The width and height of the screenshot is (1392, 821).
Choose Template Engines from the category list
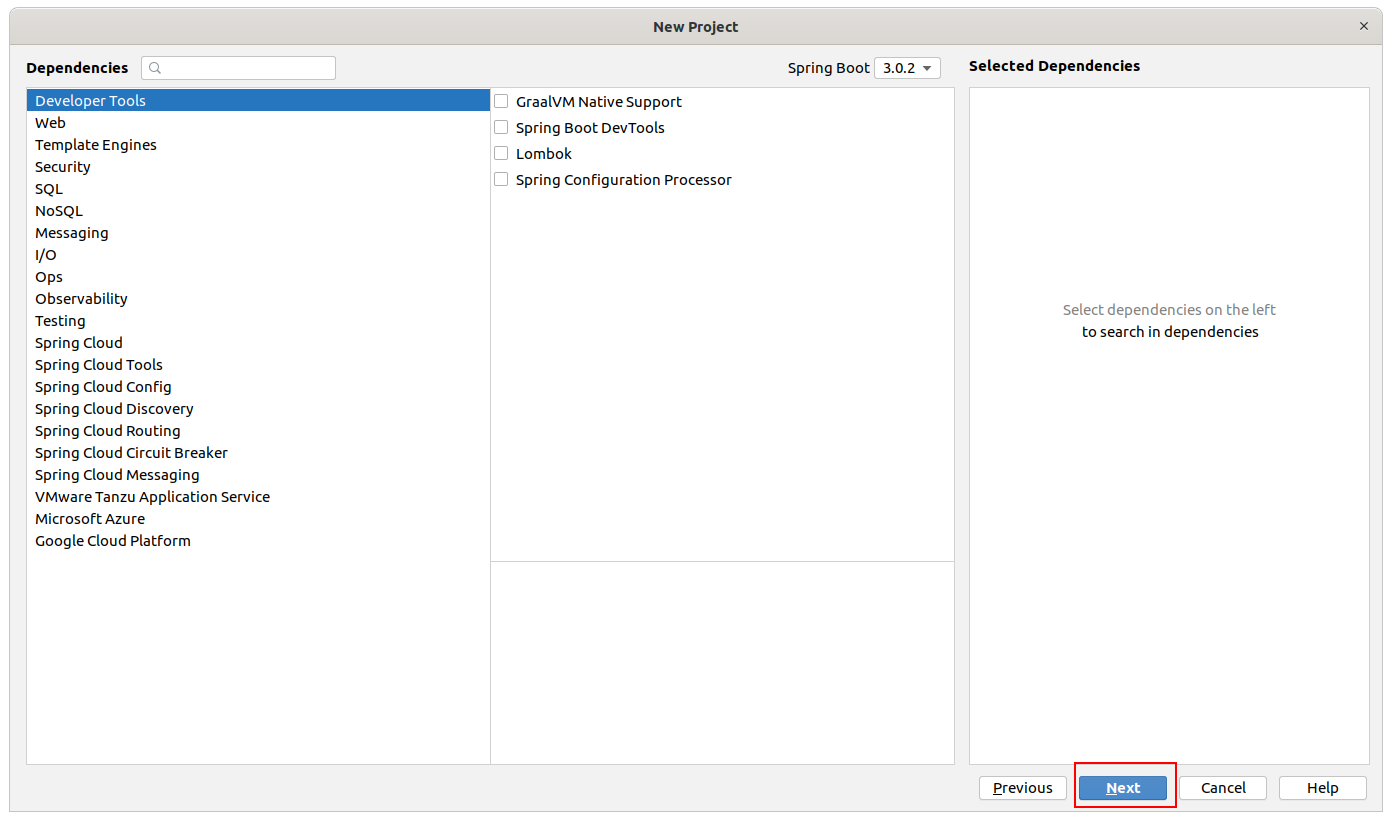click(96, 145)
